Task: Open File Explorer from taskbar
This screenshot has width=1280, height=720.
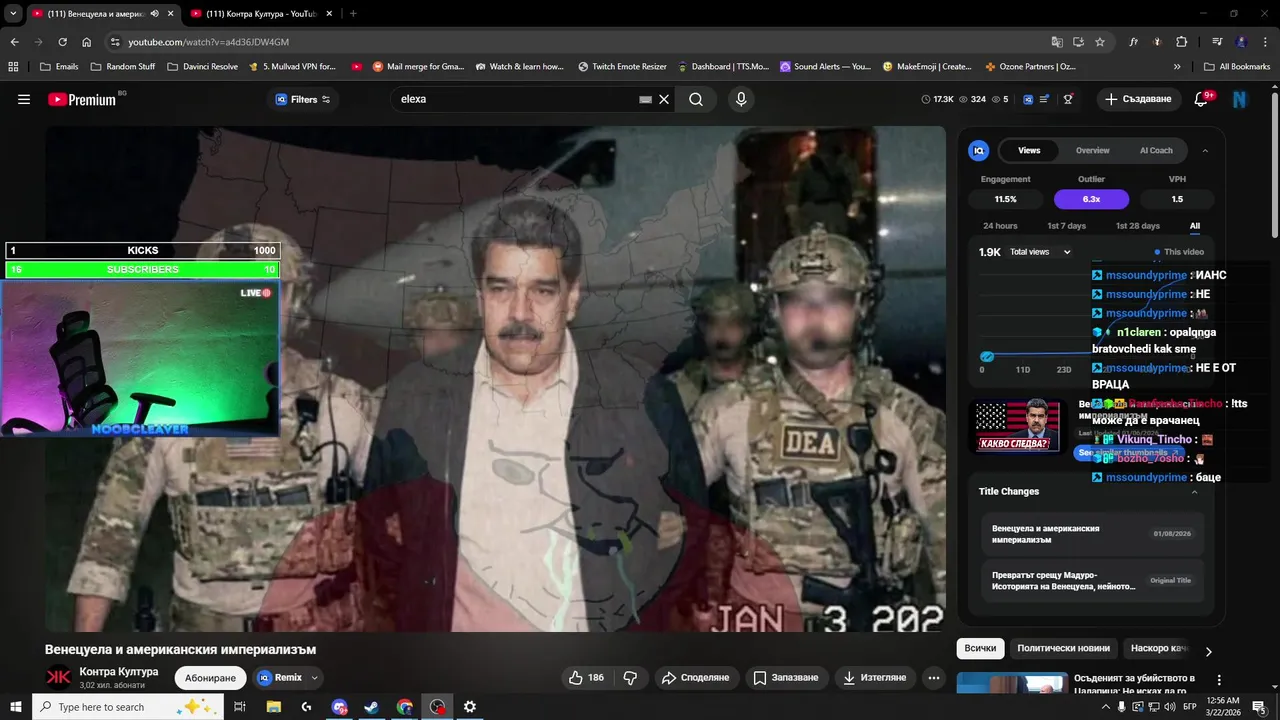Action: pyautogui.click(x=273, y=707)
